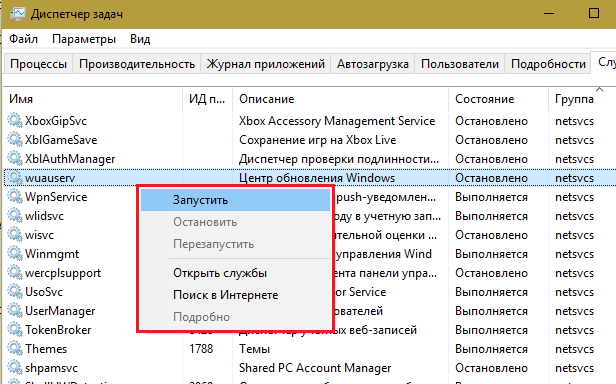This screenshot has width=616, height=384.
Task: Switch to the Журнал приложений tab
Action: coord(266,64)
